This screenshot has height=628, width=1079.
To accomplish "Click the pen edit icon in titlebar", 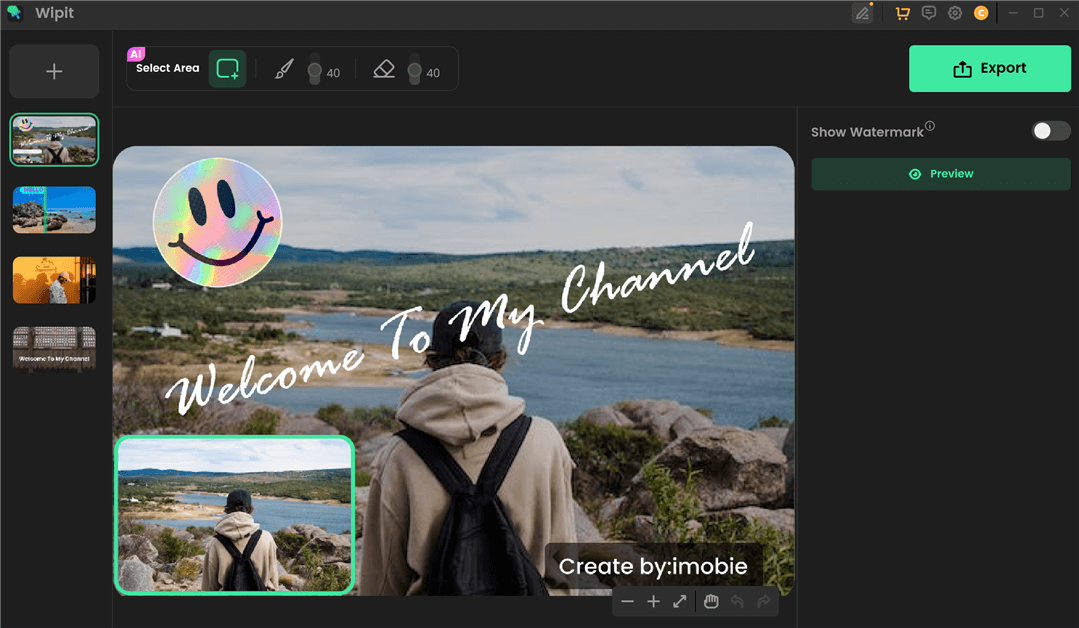I will [862, 12].
